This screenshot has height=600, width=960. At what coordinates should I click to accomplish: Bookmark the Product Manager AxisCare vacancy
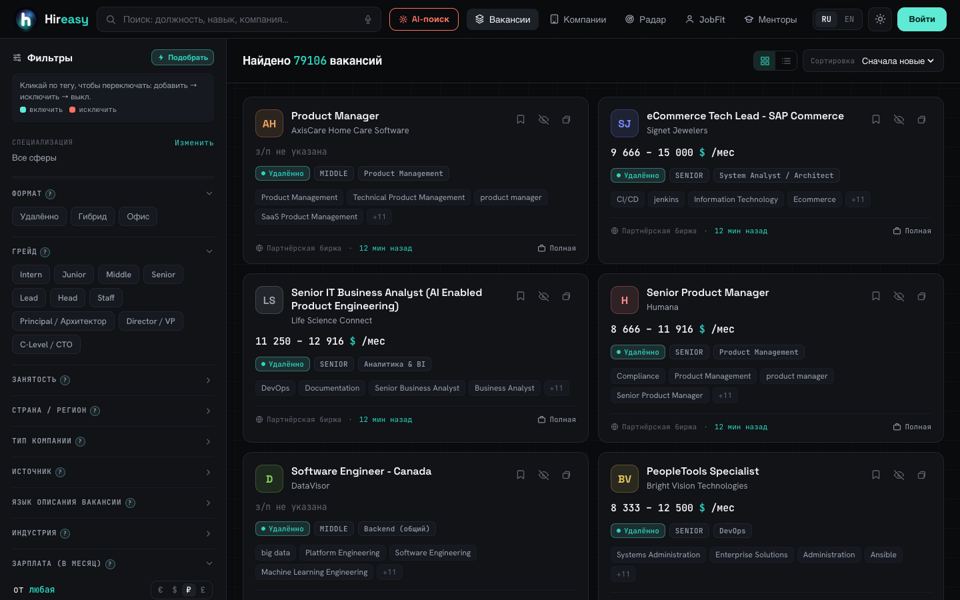coord(520,119)
